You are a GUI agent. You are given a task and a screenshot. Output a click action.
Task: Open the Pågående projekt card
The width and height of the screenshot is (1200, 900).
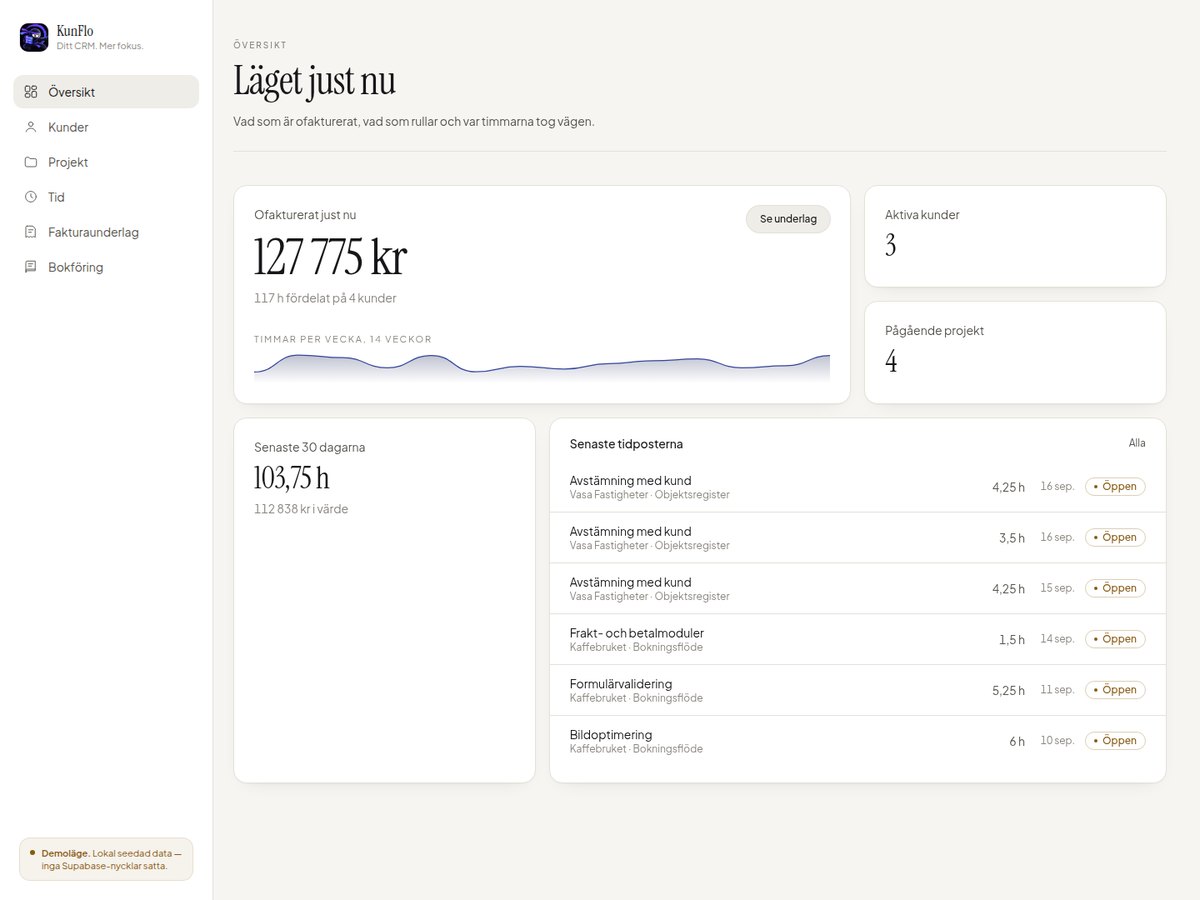click(1015, 352)
